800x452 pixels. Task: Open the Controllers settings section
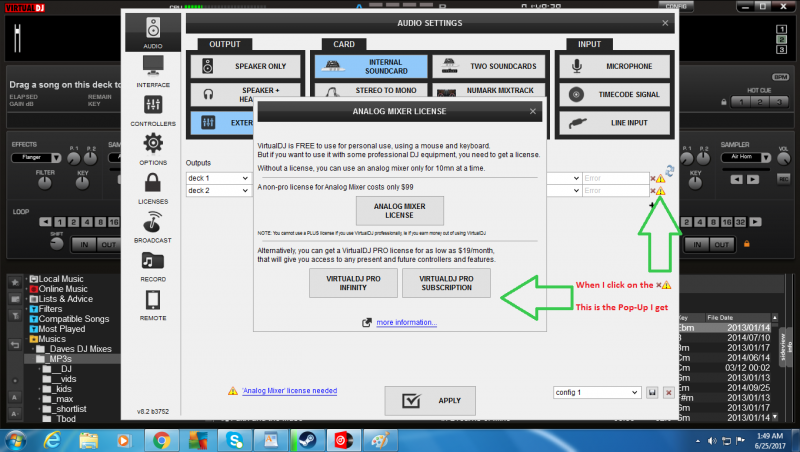click(153, 111)
